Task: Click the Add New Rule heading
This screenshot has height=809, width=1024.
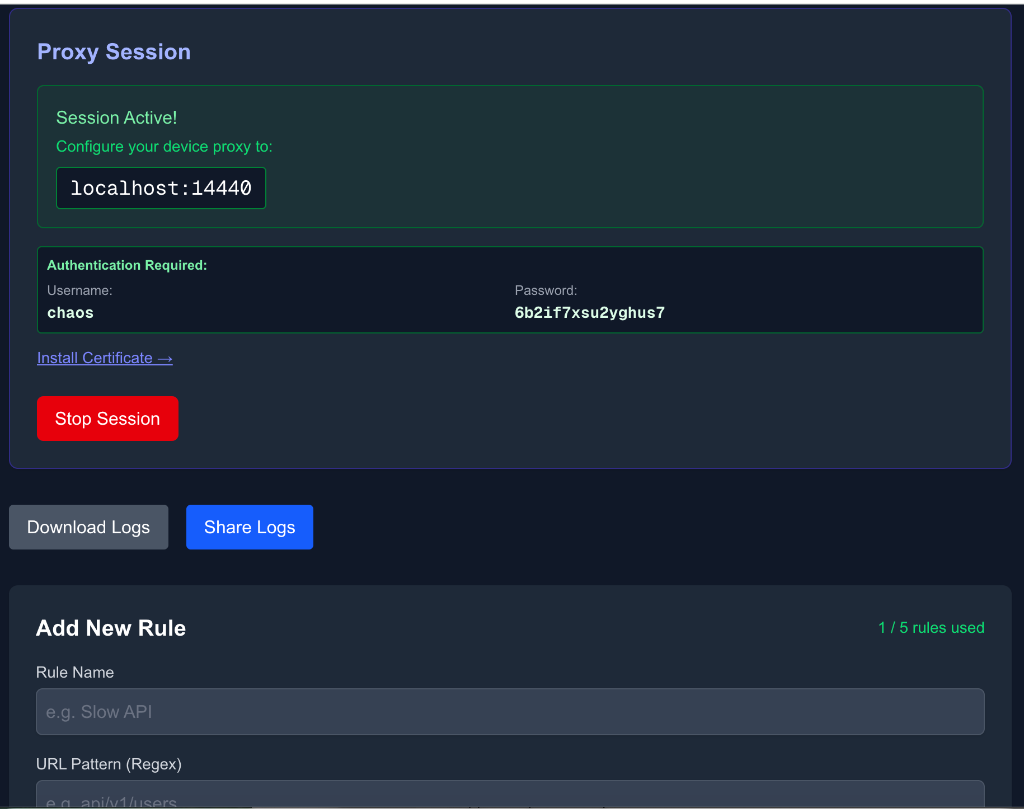Action: click(x=111, y=628)
